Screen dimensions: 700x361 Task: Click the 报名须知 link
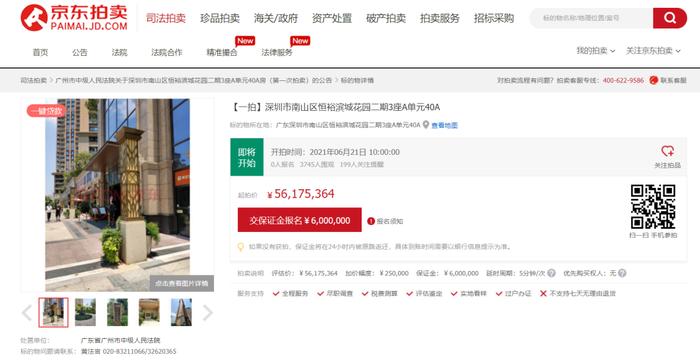[x=390, y=221]
